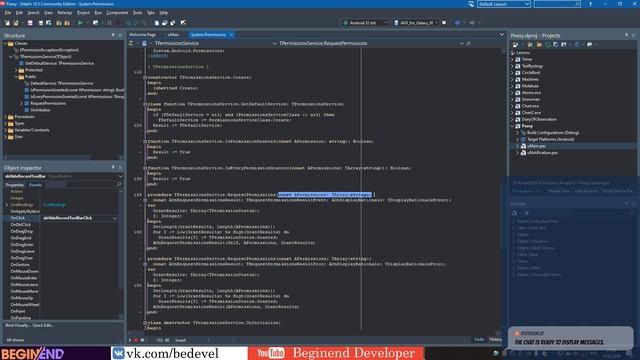
Task: Pin the Object Inspector panel
Action: (113, 167)
